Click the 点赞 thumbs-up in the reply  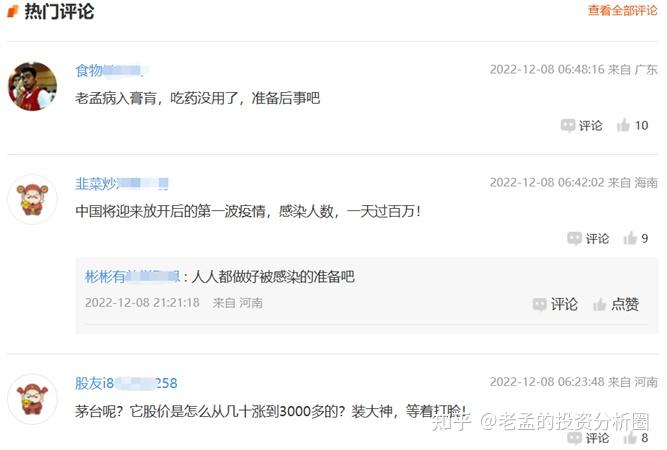click(x=599, y=305)
